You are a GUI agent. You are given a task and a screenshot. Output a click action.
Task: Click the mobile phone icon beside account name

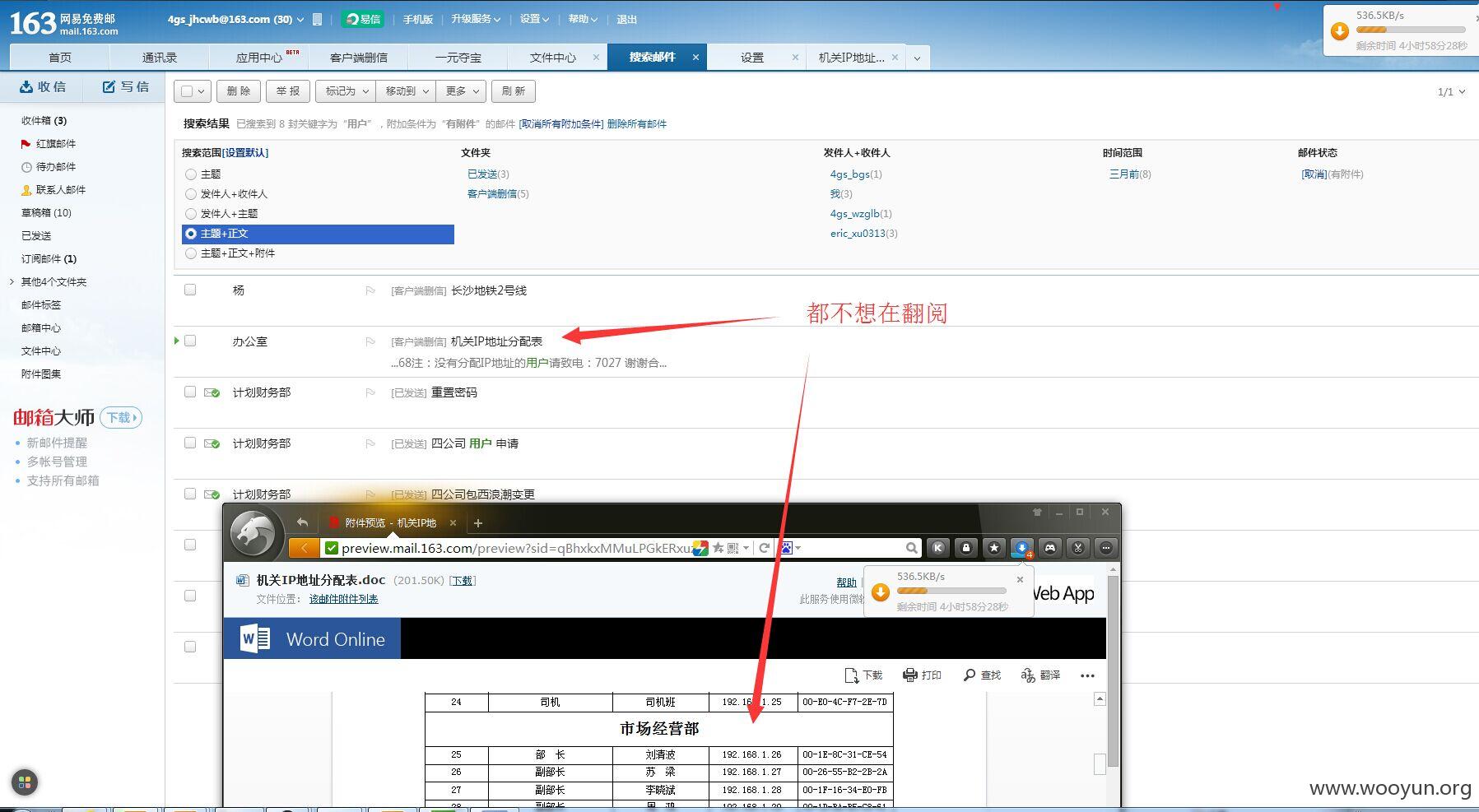(x=317, y=19)
